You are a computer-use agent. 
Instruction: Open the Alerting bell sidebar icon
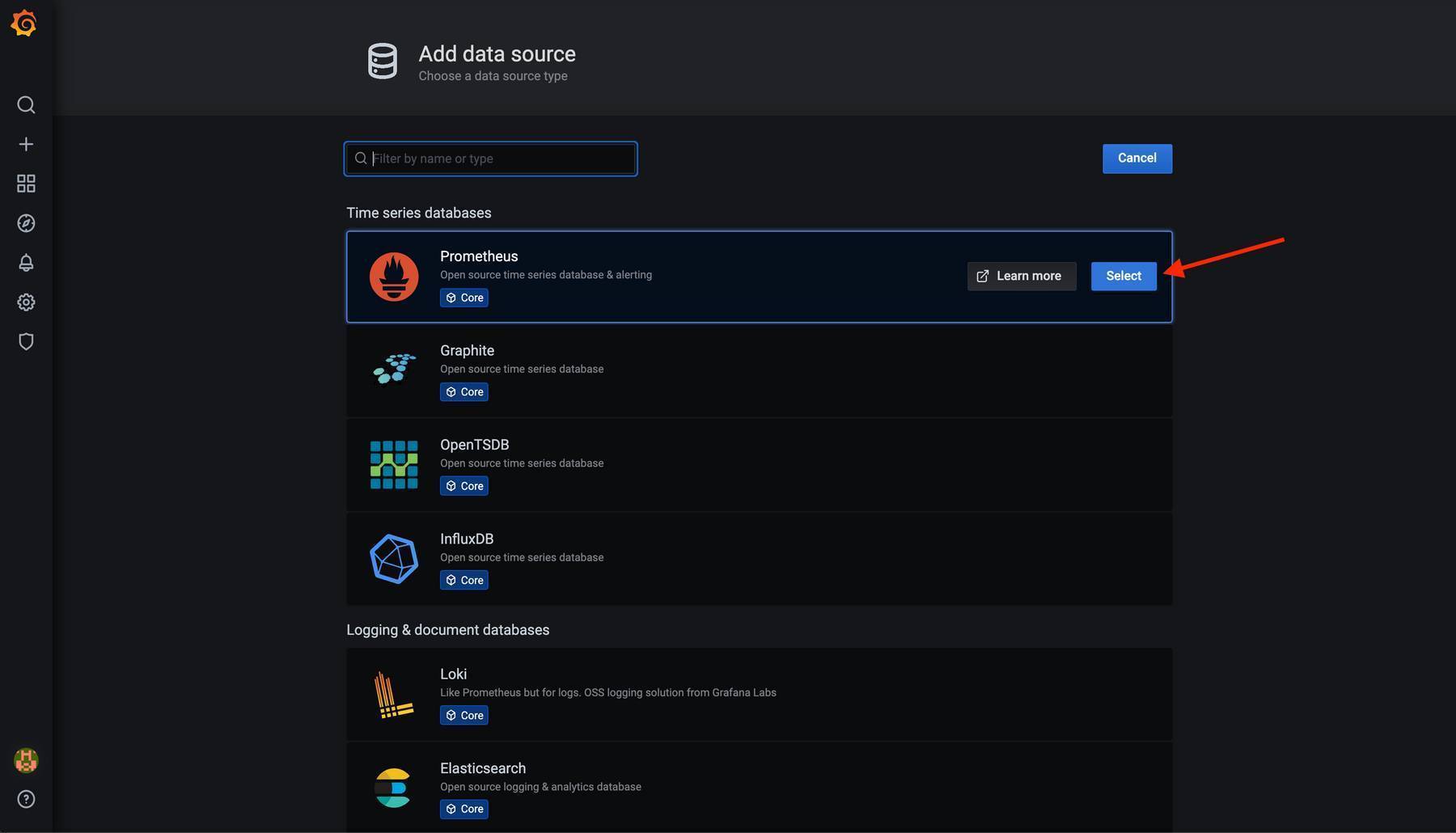point(26,263)
